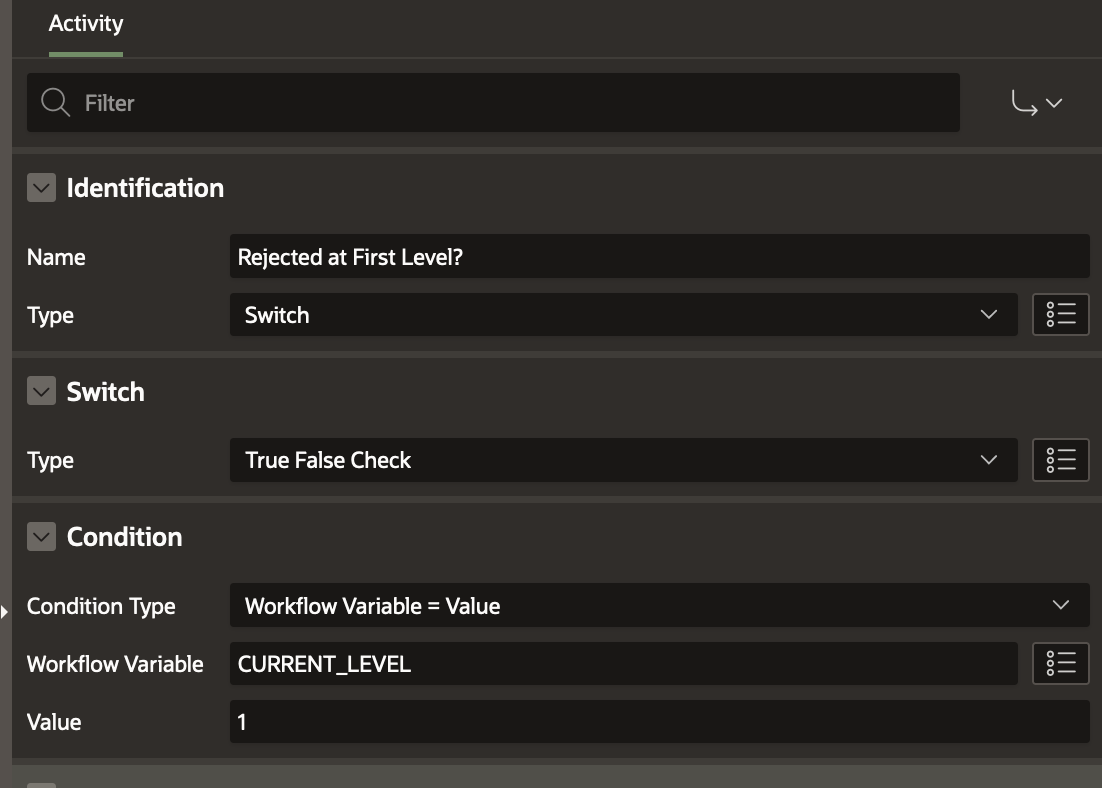Click list icon beside True False Check

[1060, 460]
